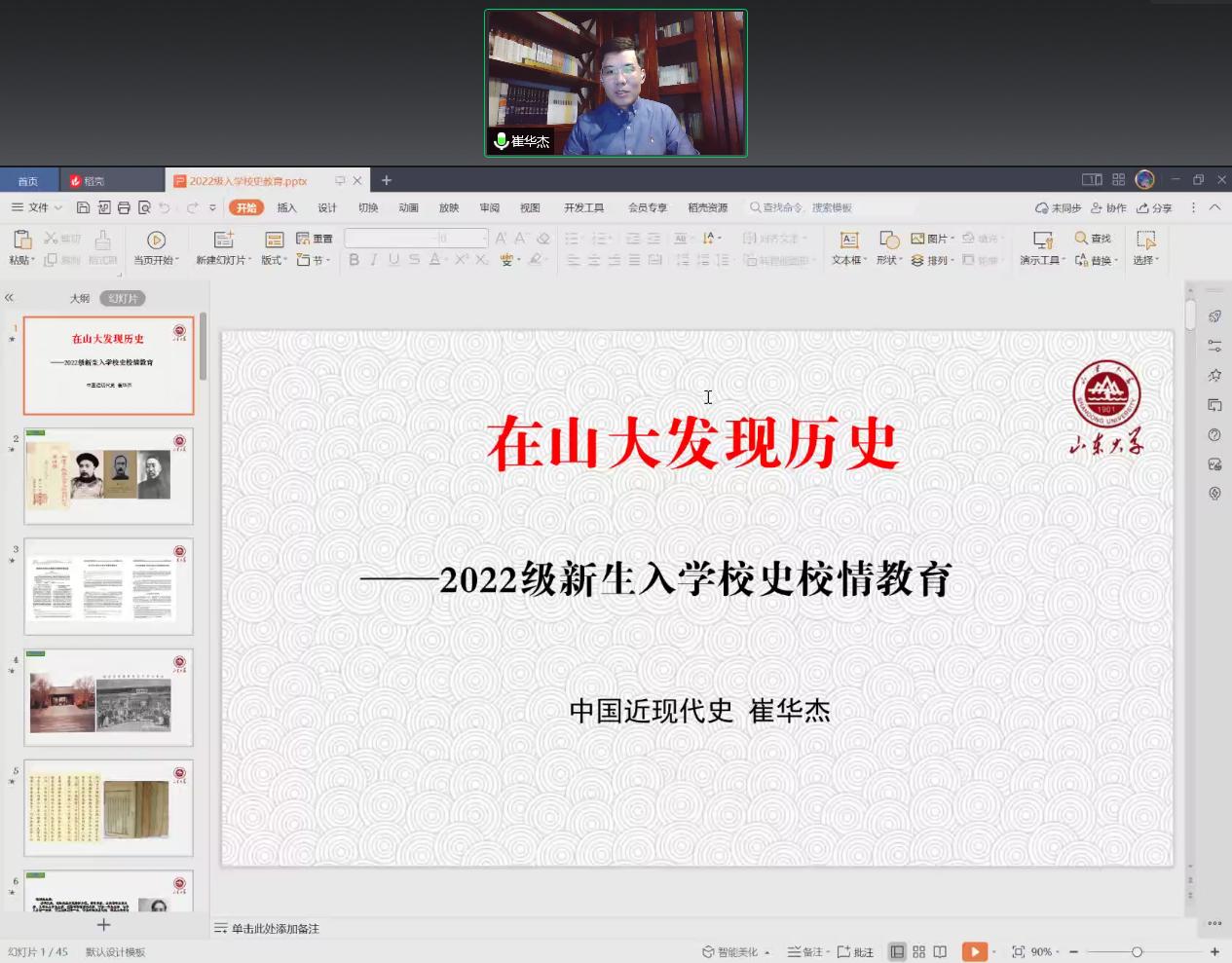Select slide 4 thumbnail in panel

[108, 697]
